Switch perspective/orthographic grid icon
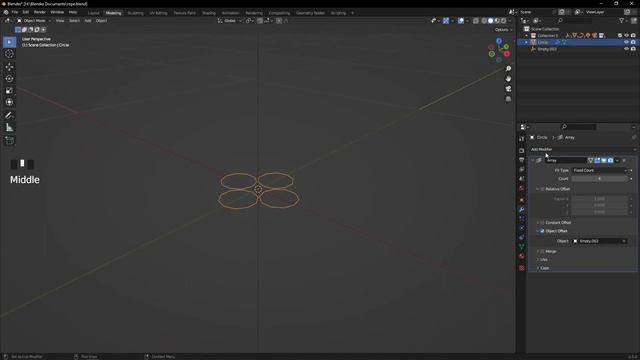 tap(508, 99)
